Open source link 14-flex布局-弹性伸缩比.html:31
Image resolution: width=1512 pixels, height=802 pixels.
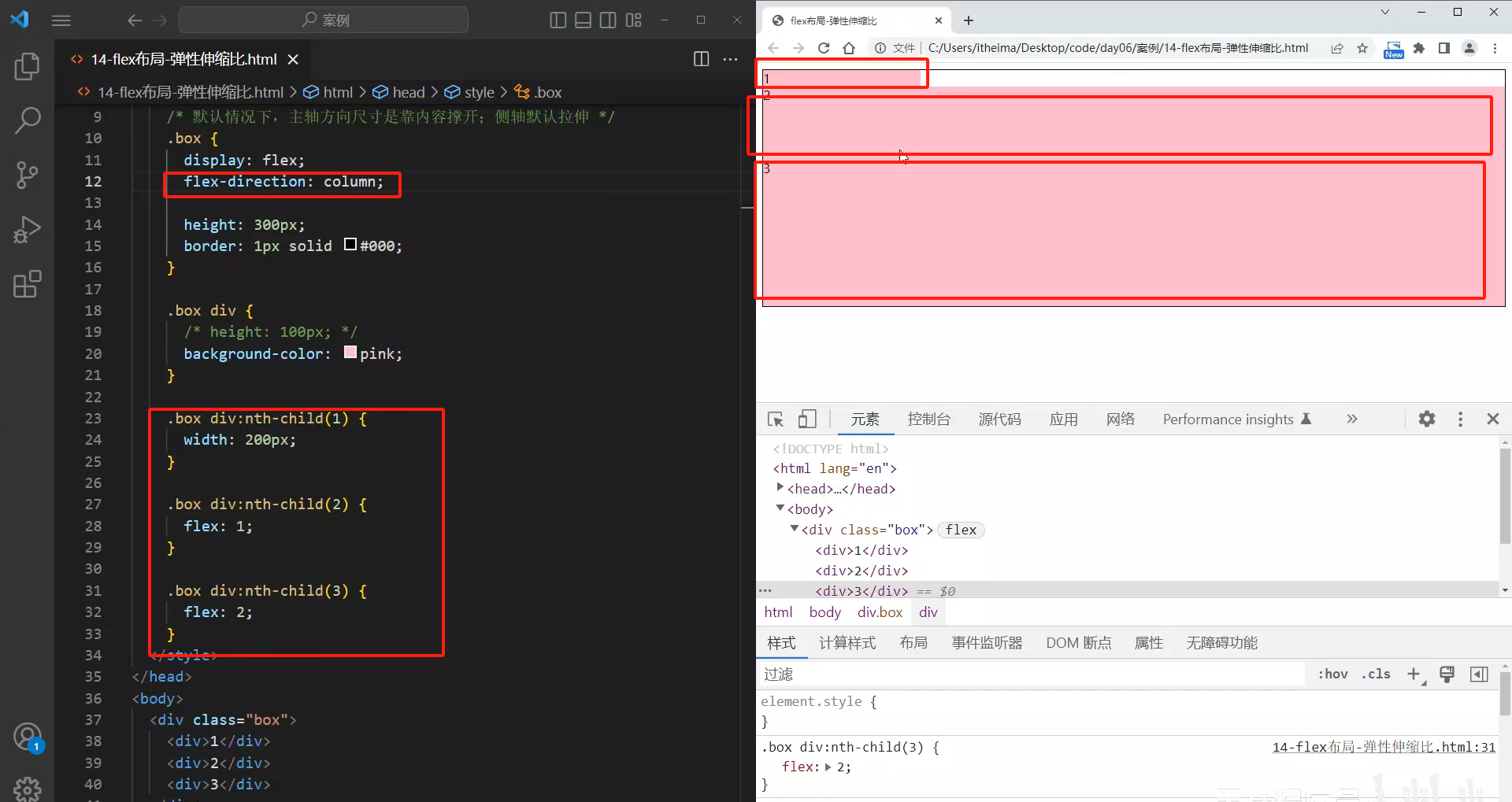(1384, 747)
